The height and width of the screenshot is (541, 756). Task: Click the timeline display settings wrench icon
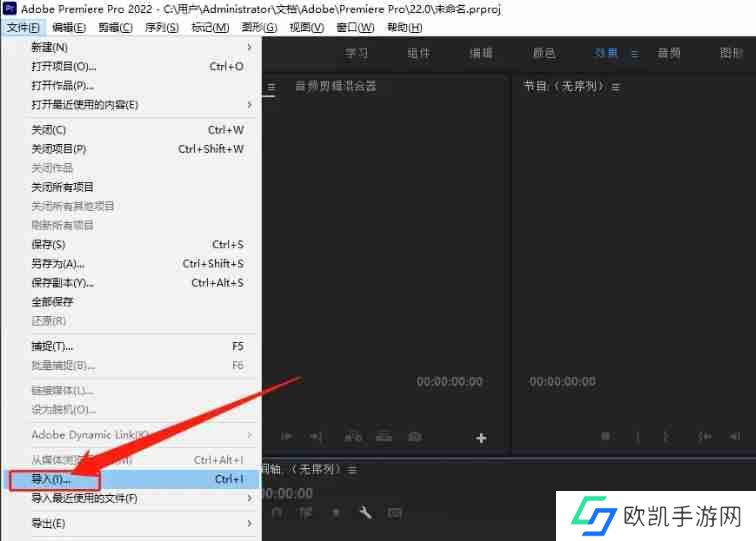[x=365, y=512]
